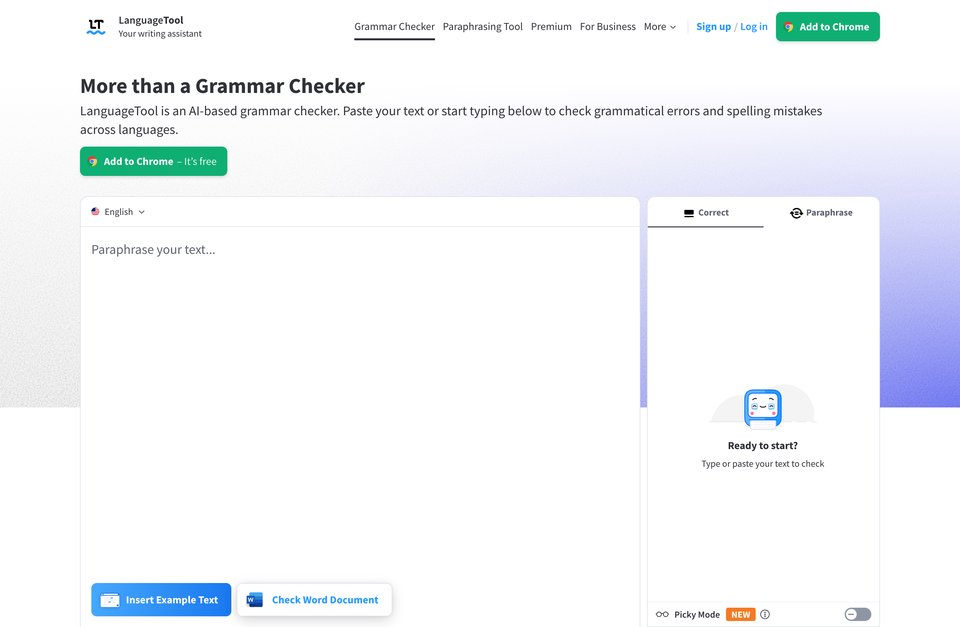
Task: Open For Business page
Action: tap(607, 27)
